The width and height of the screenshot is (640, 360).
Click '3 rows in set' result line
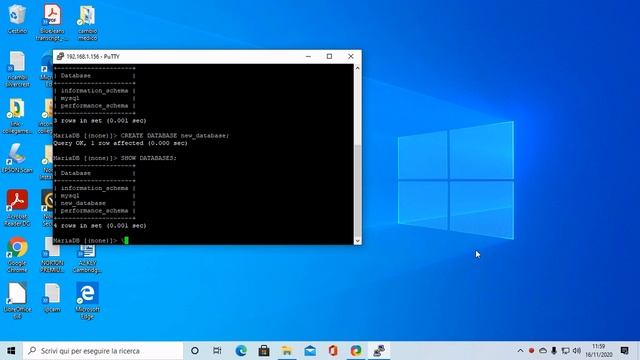pos(100,121)
